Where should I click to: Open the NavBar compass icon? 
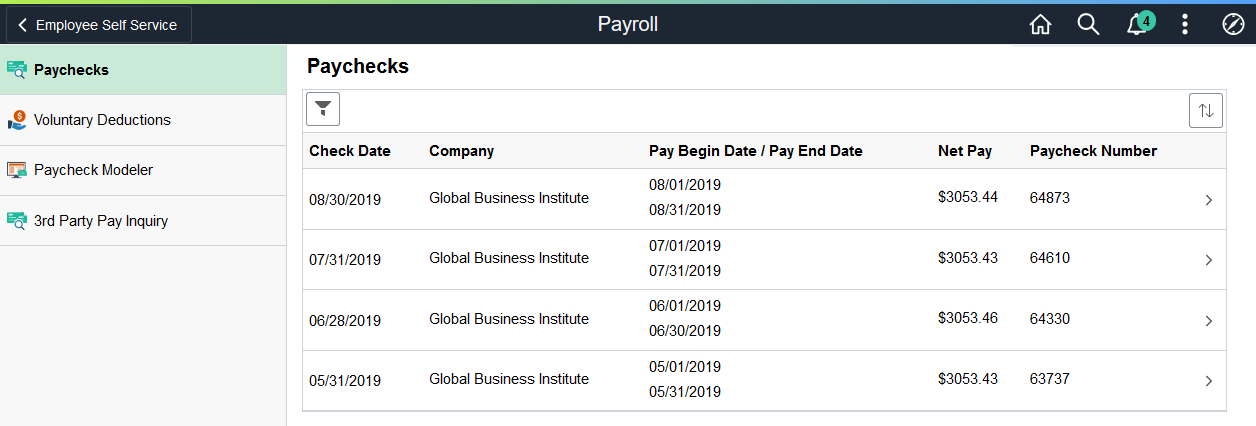pyautogui.click(x=1233, y=25)
